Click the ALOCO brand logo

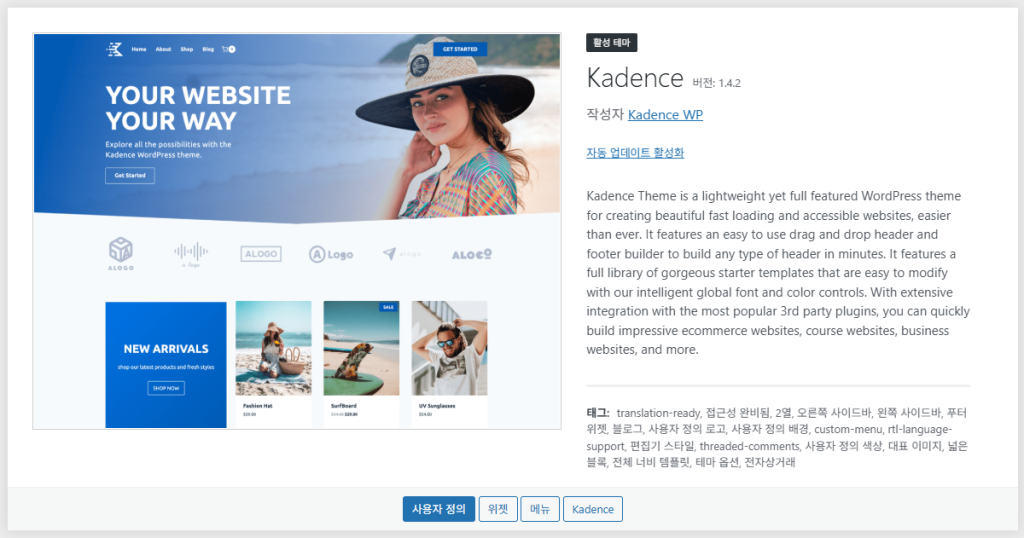click(x=471, y=254)
